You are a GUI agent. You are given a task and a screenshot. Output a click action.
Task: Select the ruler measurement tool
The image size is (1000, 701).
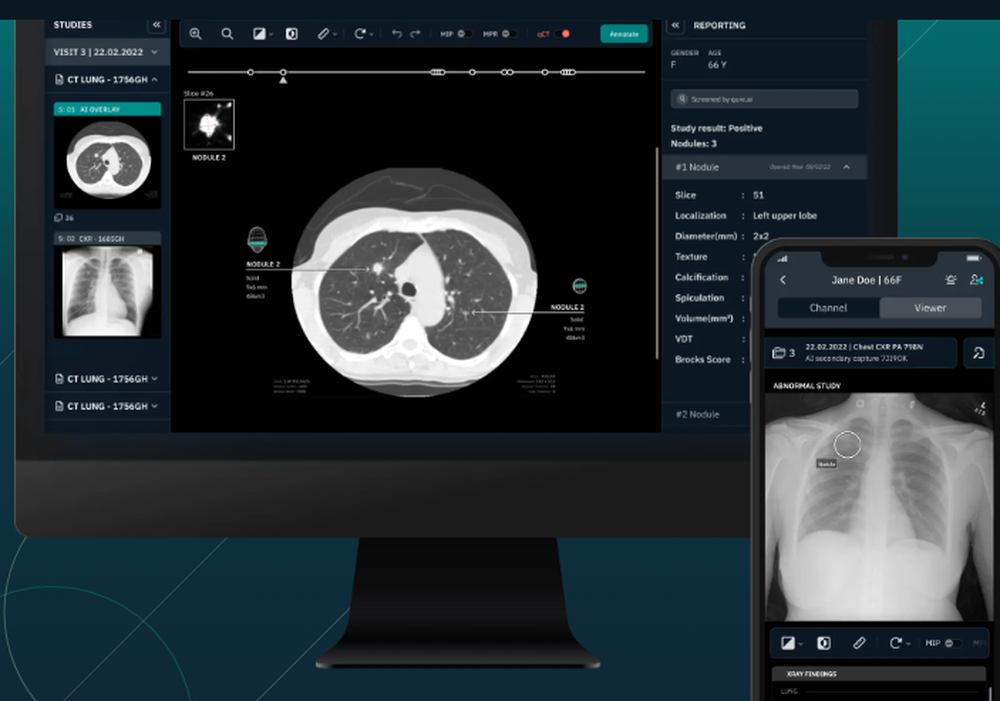coord(323,34)
